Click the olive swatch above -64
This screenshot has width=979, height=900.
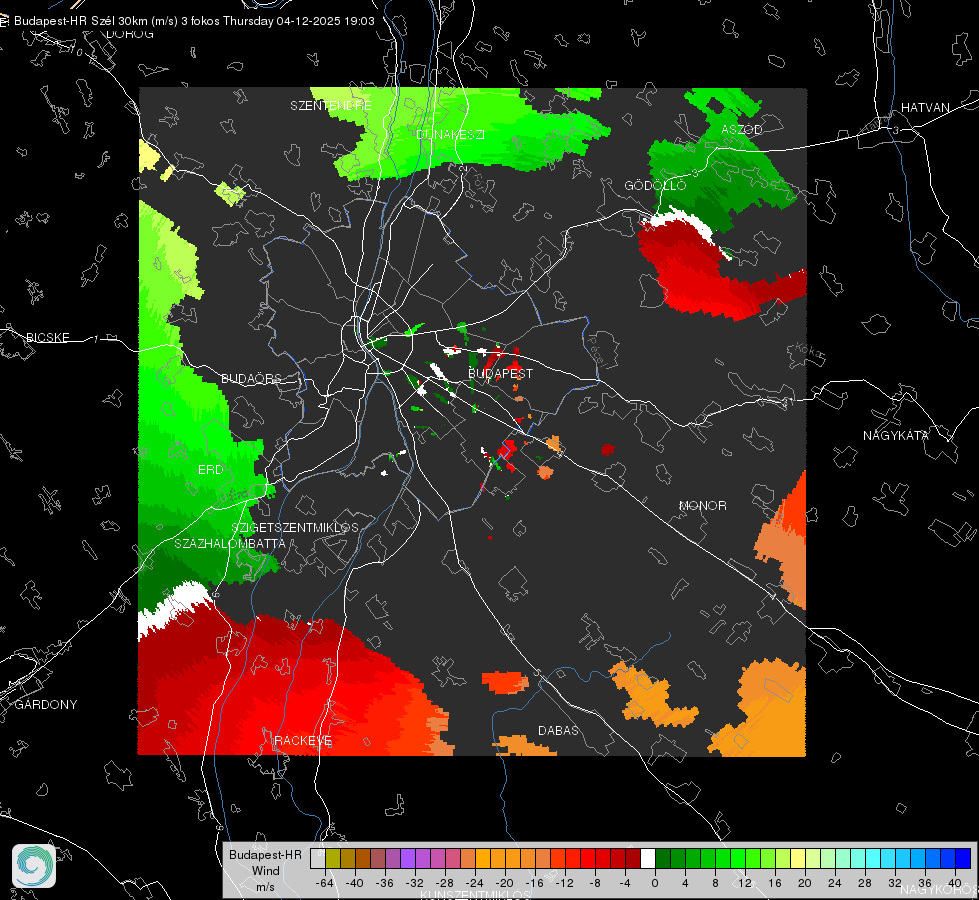coord(333,858)
